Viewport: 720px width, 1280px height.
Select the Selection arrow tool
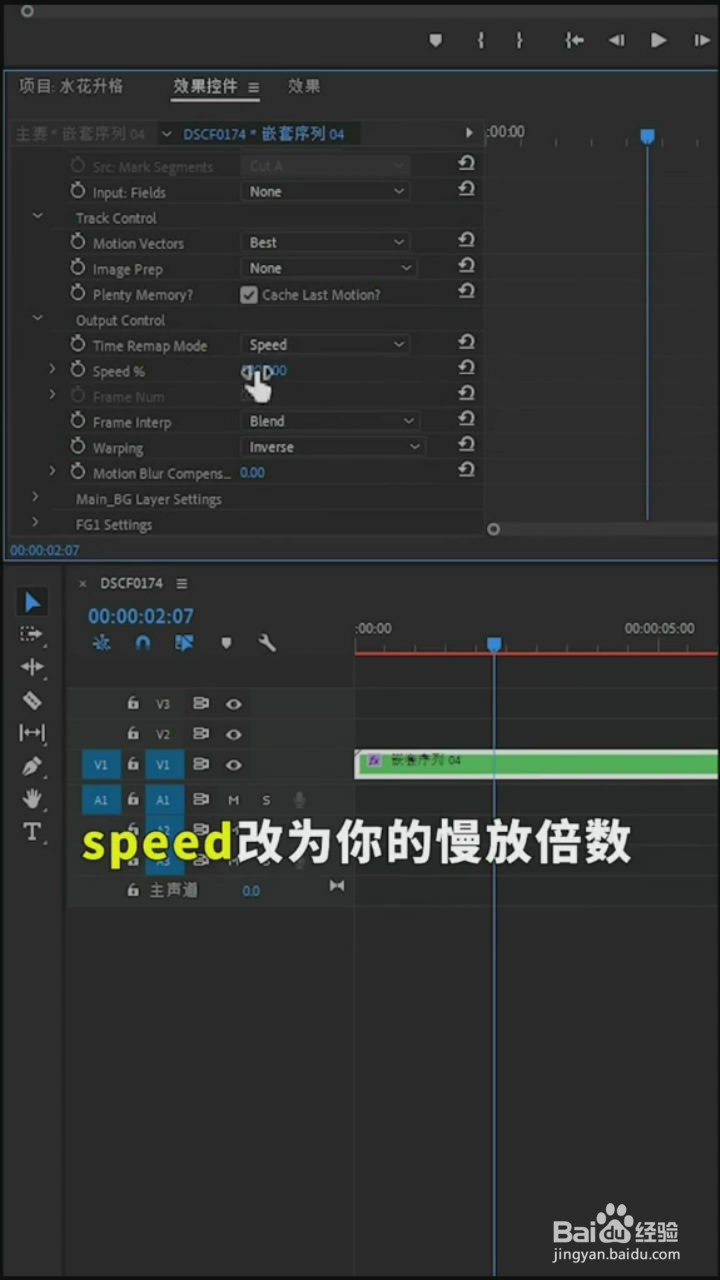(32, 601)
